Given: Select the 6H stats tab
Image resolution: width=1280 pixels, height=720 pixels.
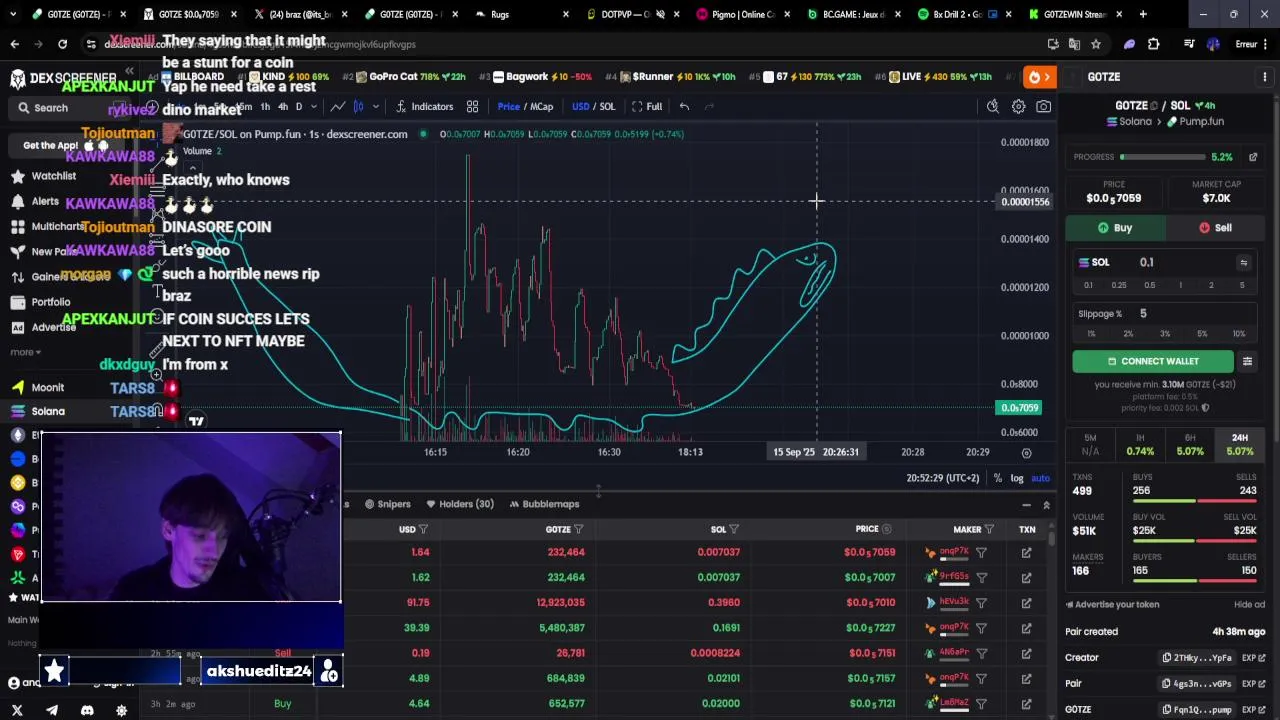Looking at the screenshot, I should 1190,444.
